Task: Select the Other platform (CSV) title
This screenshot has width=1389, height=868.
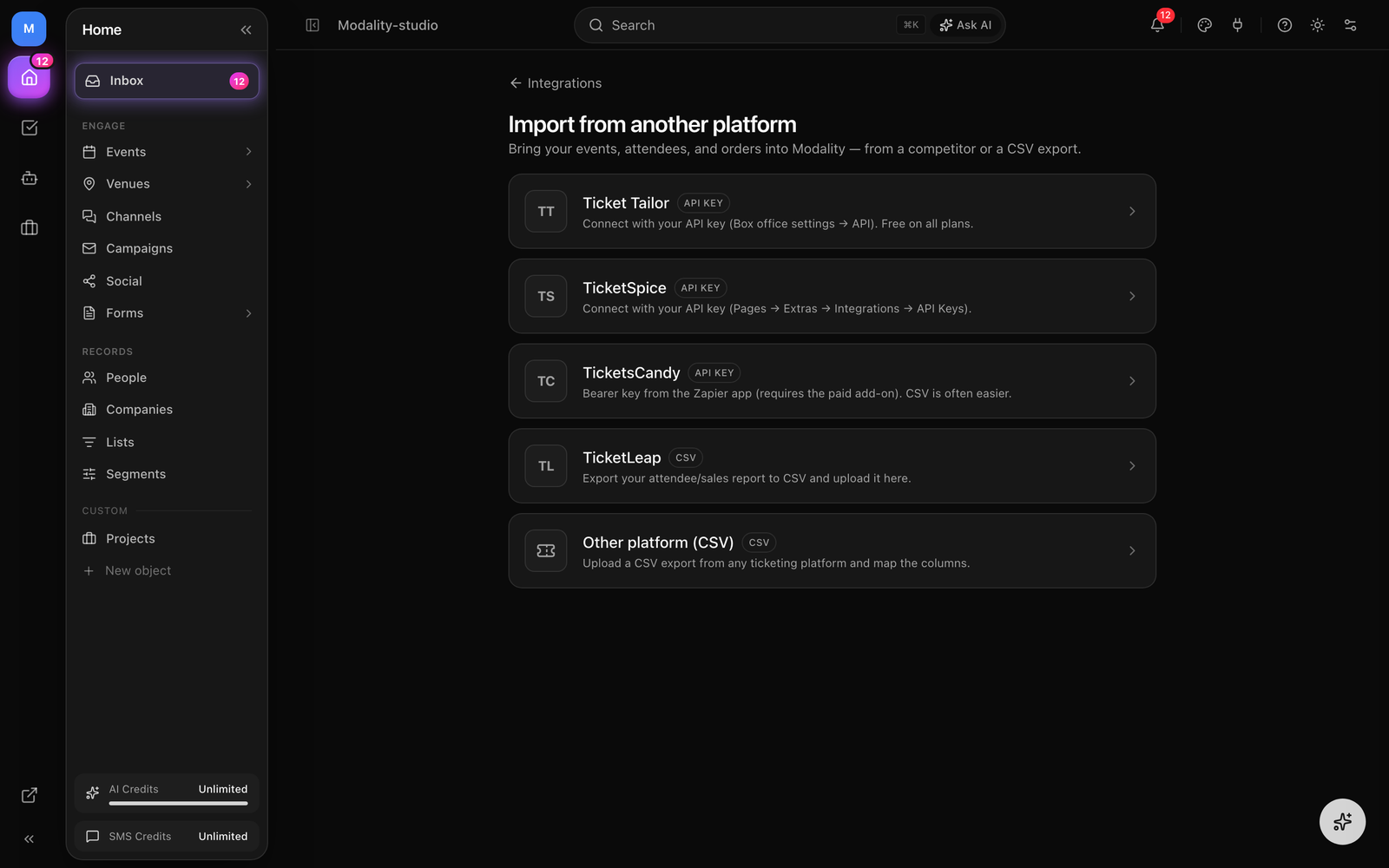Action: (x=658, y=542)
